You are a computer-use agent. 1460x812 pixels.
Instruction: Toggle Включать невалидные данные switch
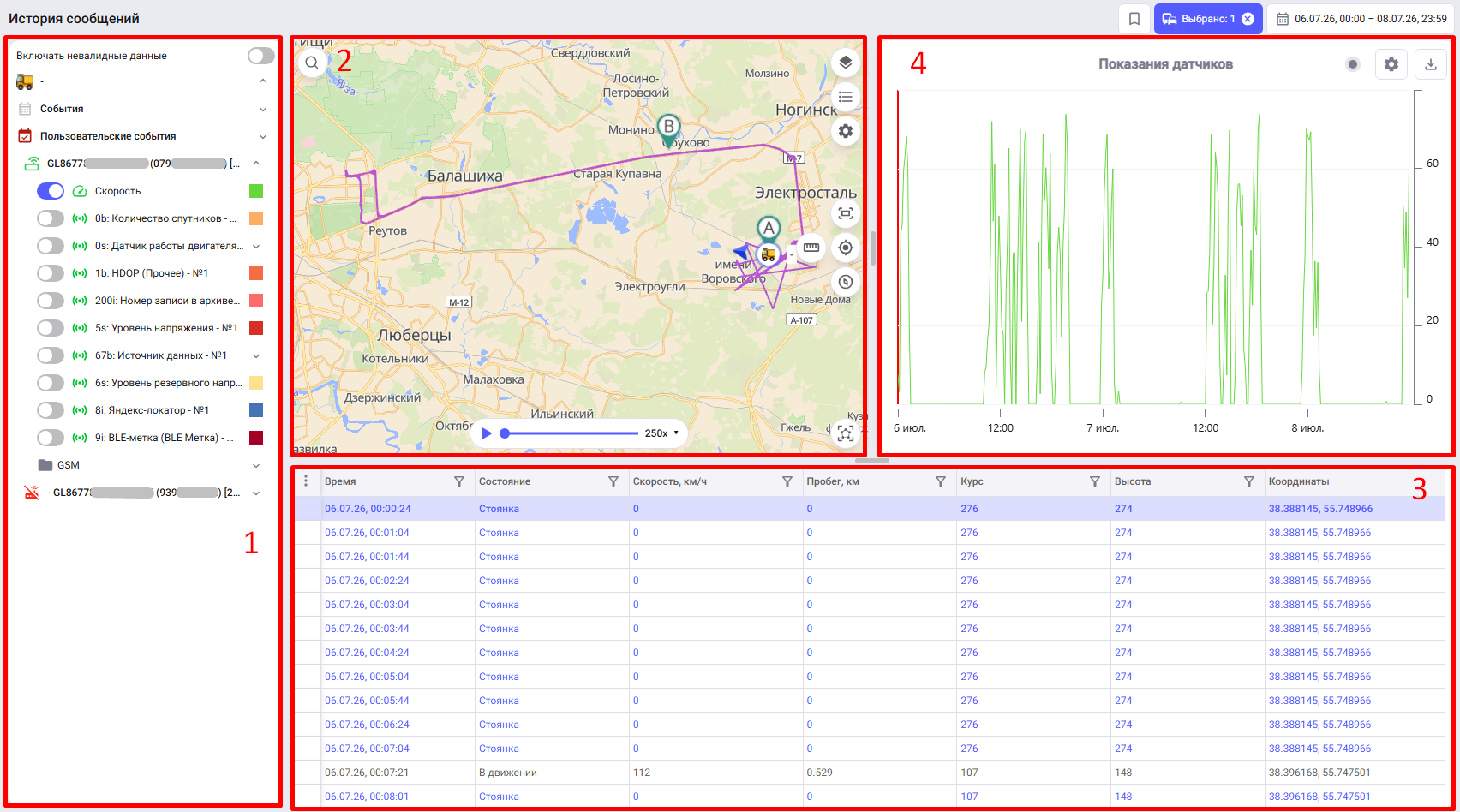click(261, 56)
